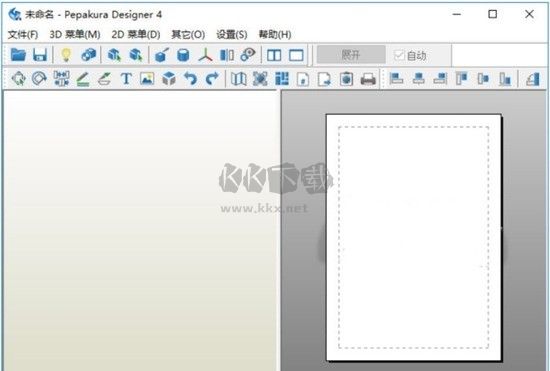
Task: Close the Pepakura Designer window
Action: coord(529,14)
